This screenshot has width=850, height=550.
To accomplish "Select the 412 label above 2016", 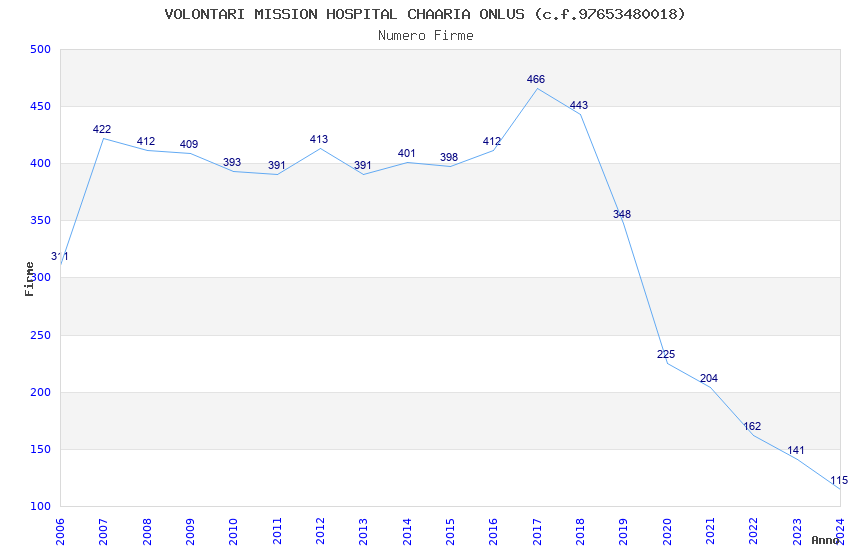I will coord(492,141).
